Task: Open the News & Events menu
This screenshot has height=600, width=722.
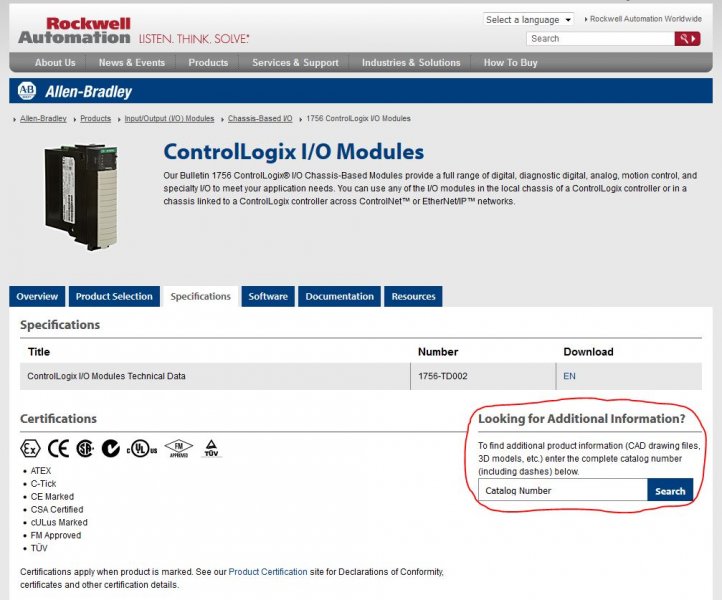Action: (x=132, y=63)
